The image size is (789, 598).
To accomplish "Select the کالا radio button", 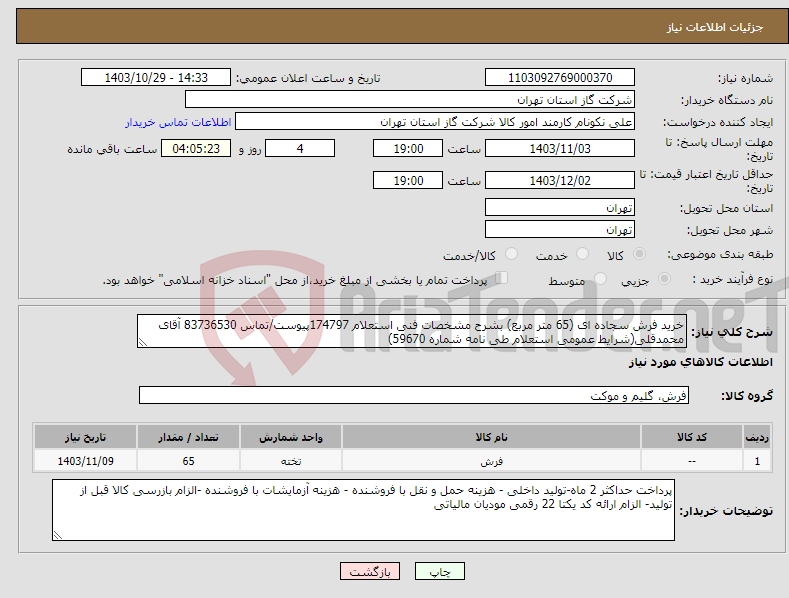I will pos(639,254).
